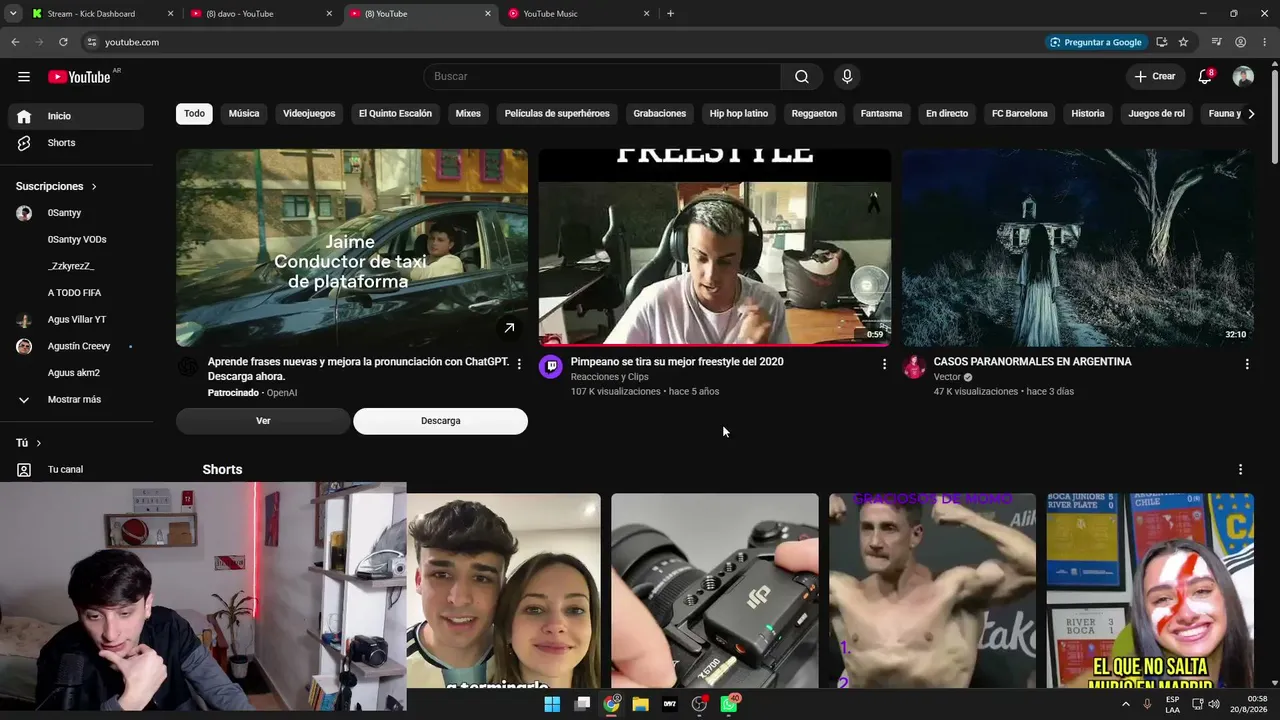Viewport: 1280px width, 720px height.
Task: Open the Agus Villar YT channel
Action: (76, 320)
